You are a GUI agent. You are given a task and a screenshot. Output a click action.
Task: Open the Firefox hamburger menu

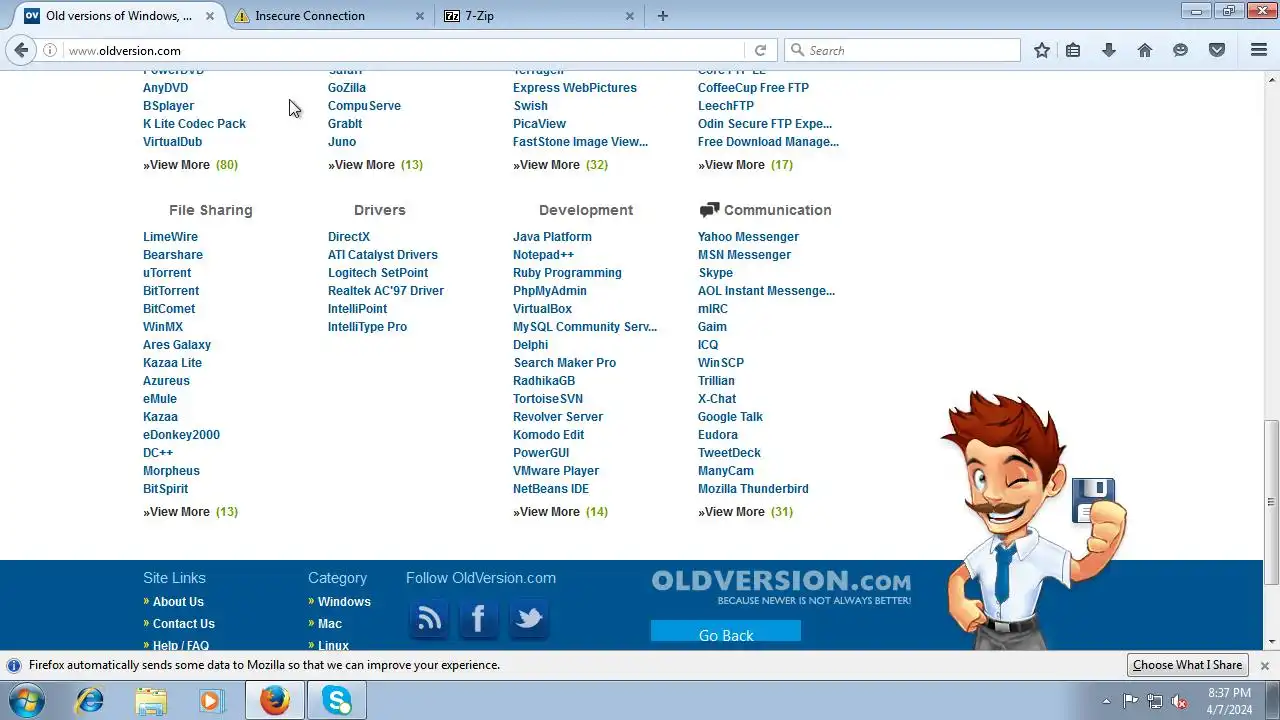pos(1259,50)
